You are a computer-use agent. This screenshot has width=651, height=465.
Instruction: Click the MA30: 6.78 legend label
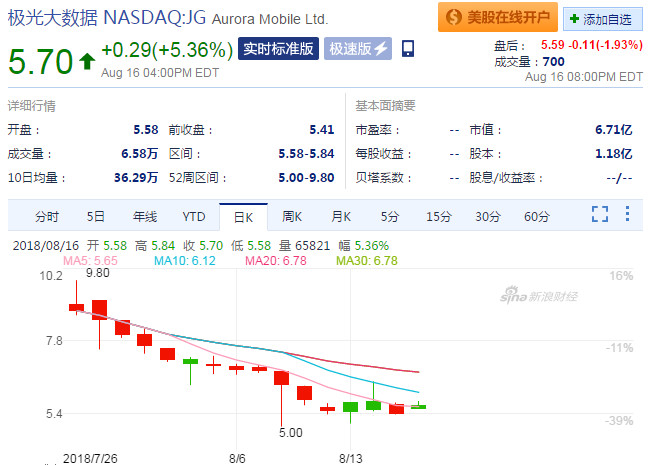coord(367,261)
